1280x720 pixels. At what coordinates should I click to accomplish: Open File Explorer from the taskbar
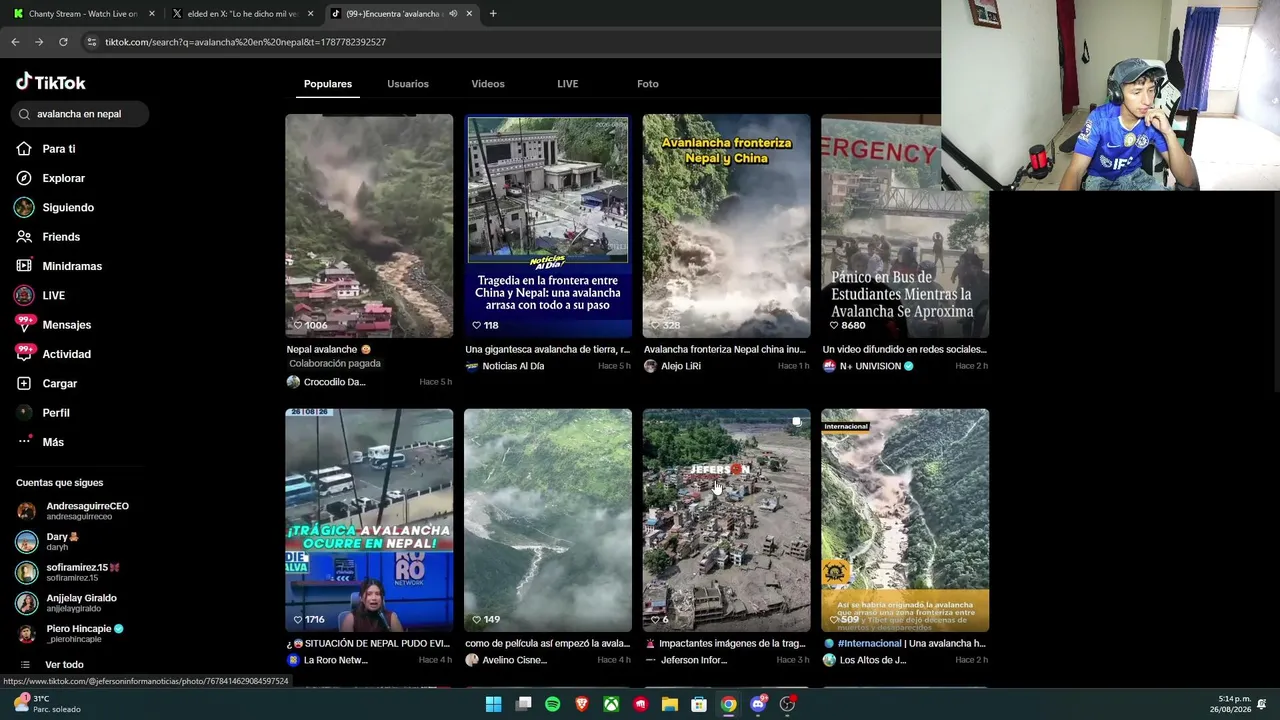click(x=670, y=704)
